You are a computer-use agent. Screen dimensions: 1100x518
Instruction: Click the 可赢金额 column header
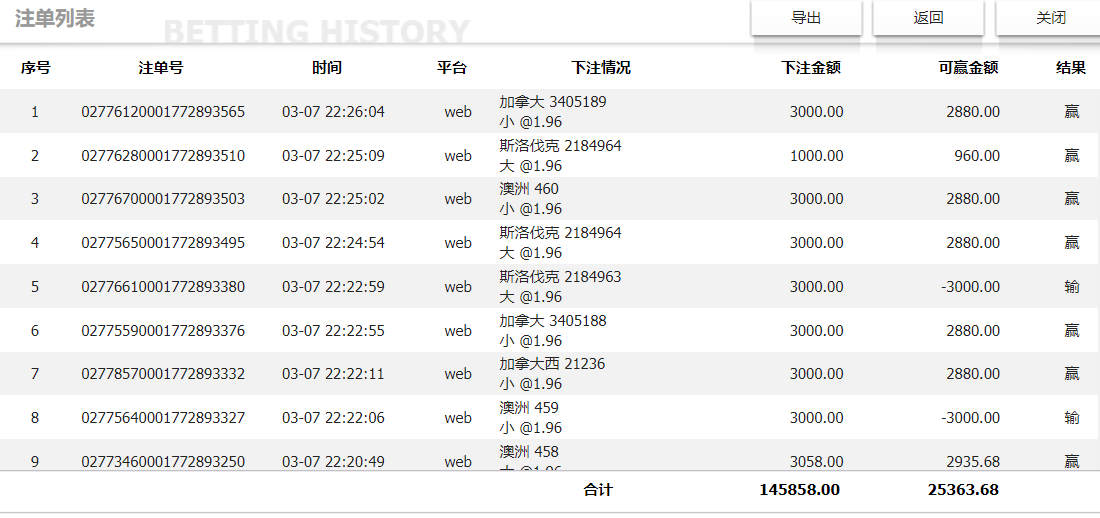pos(968,68)
